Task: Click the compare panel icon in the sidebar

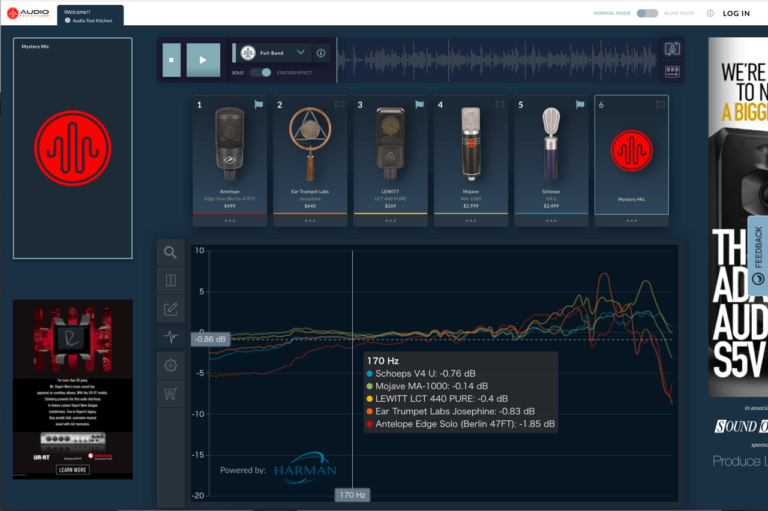Action: [170, 280]
